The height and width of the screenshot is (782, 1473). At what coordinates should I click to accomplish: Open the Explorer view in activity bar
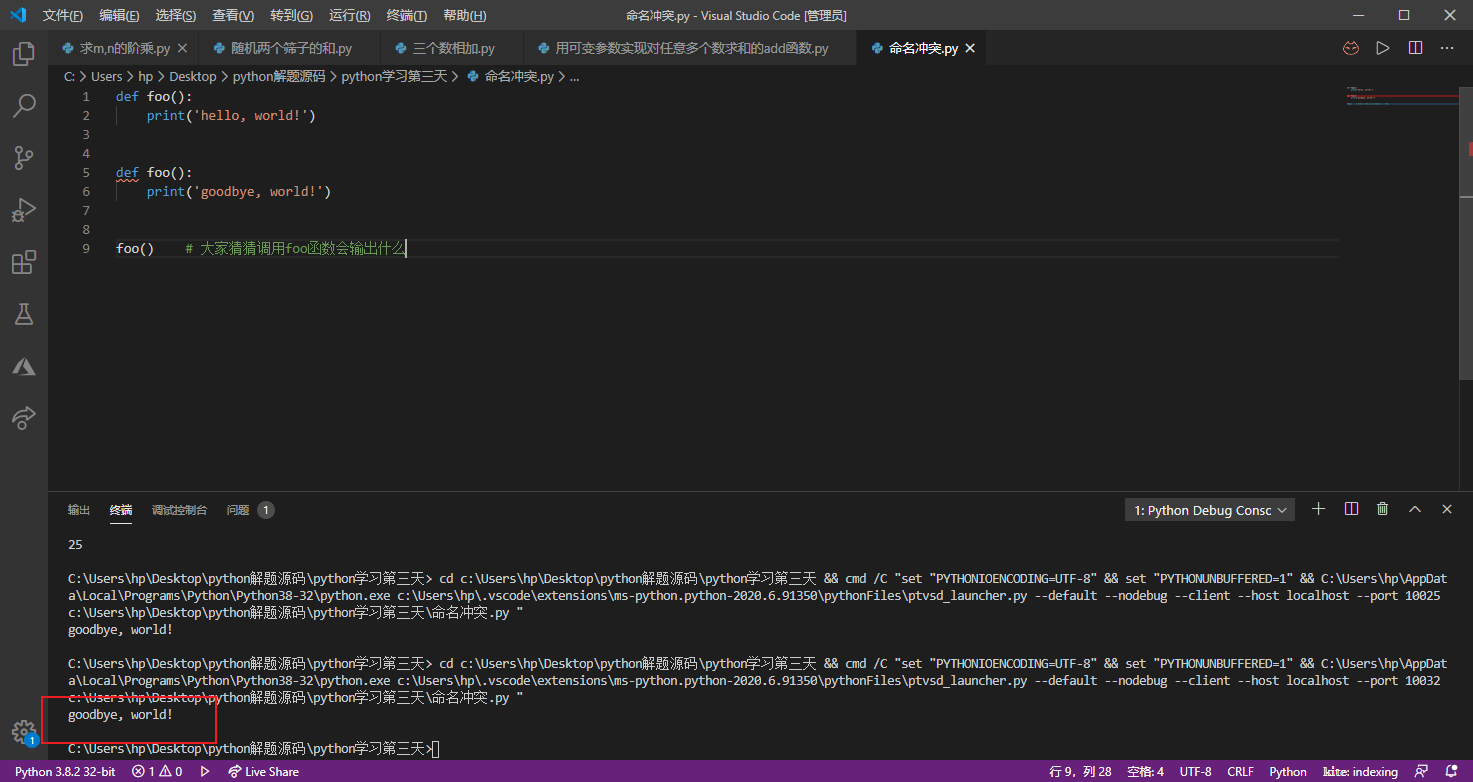(24, 53)
